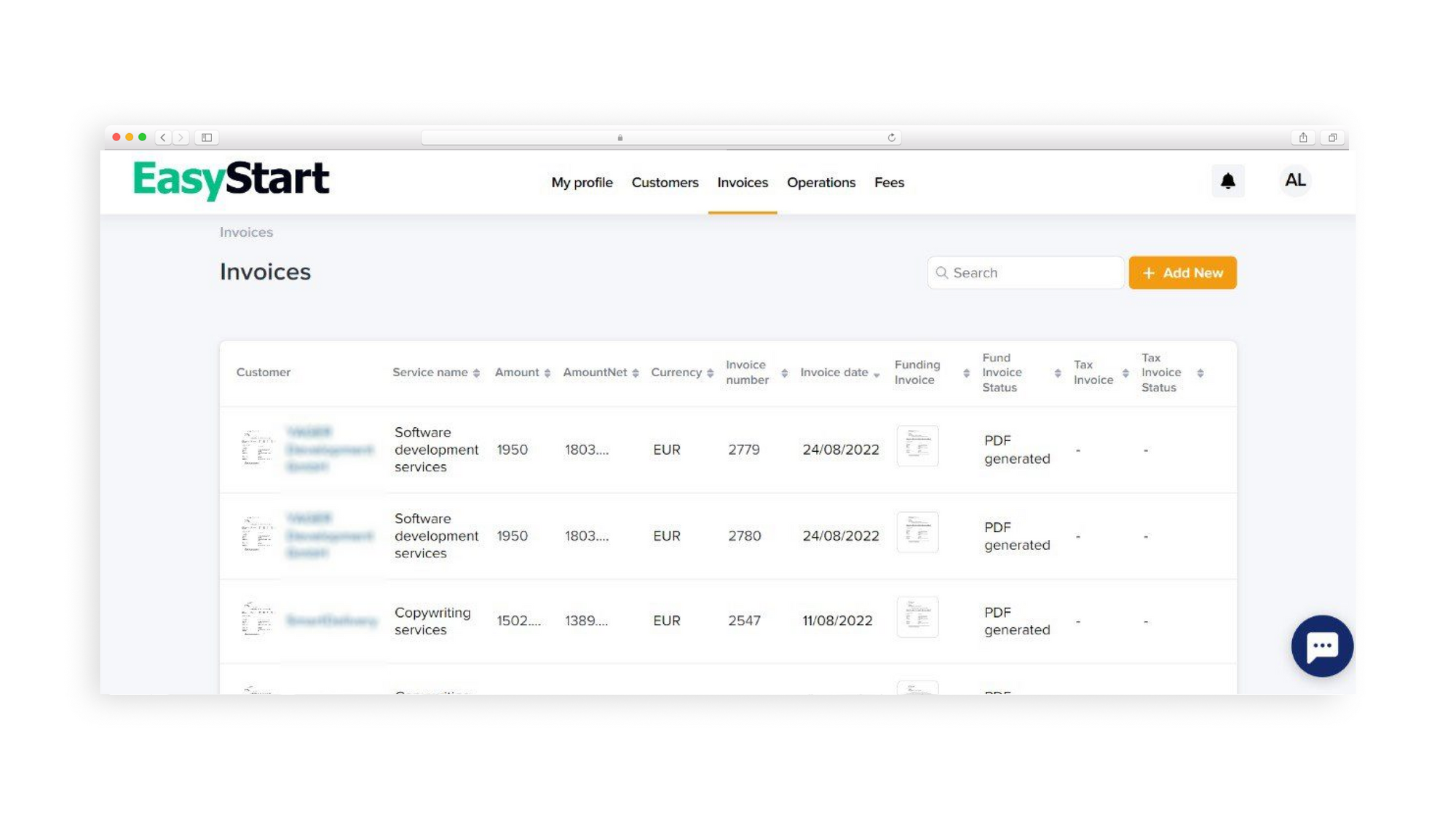Viewport: 1456px width, 820px height.
Task: Click the browser reload icon
Action: (891, 138)
